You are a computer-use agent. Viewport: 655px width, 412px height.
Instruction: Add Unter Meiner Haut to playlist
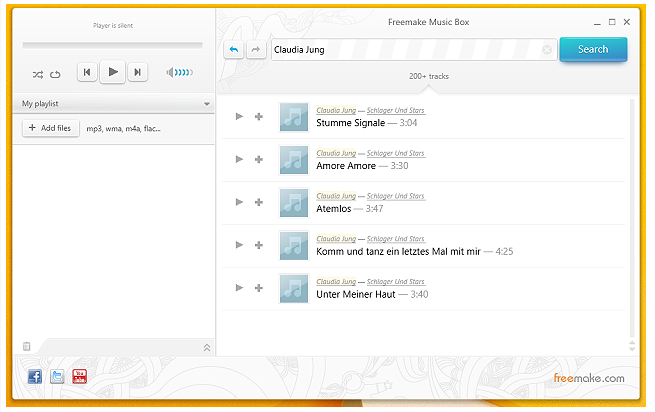[x=259, y=288]
